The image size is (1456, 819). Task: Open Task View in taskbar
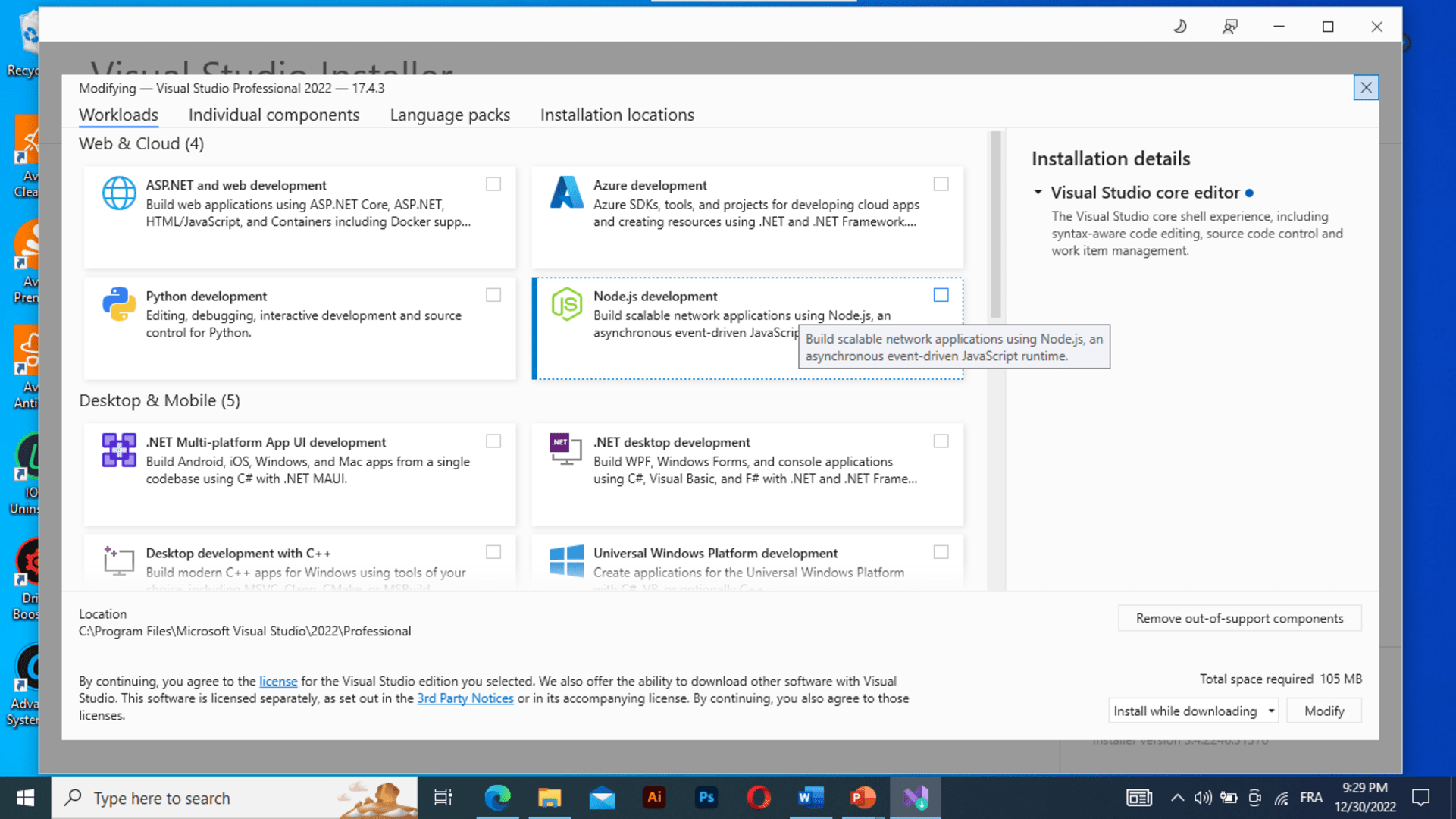pyautogui.click(x=443, y=798)
